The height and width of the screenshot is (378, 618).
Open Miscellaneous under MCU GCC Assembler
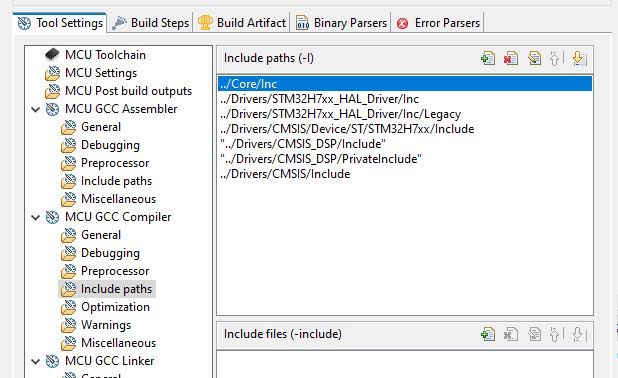(118, 199)
